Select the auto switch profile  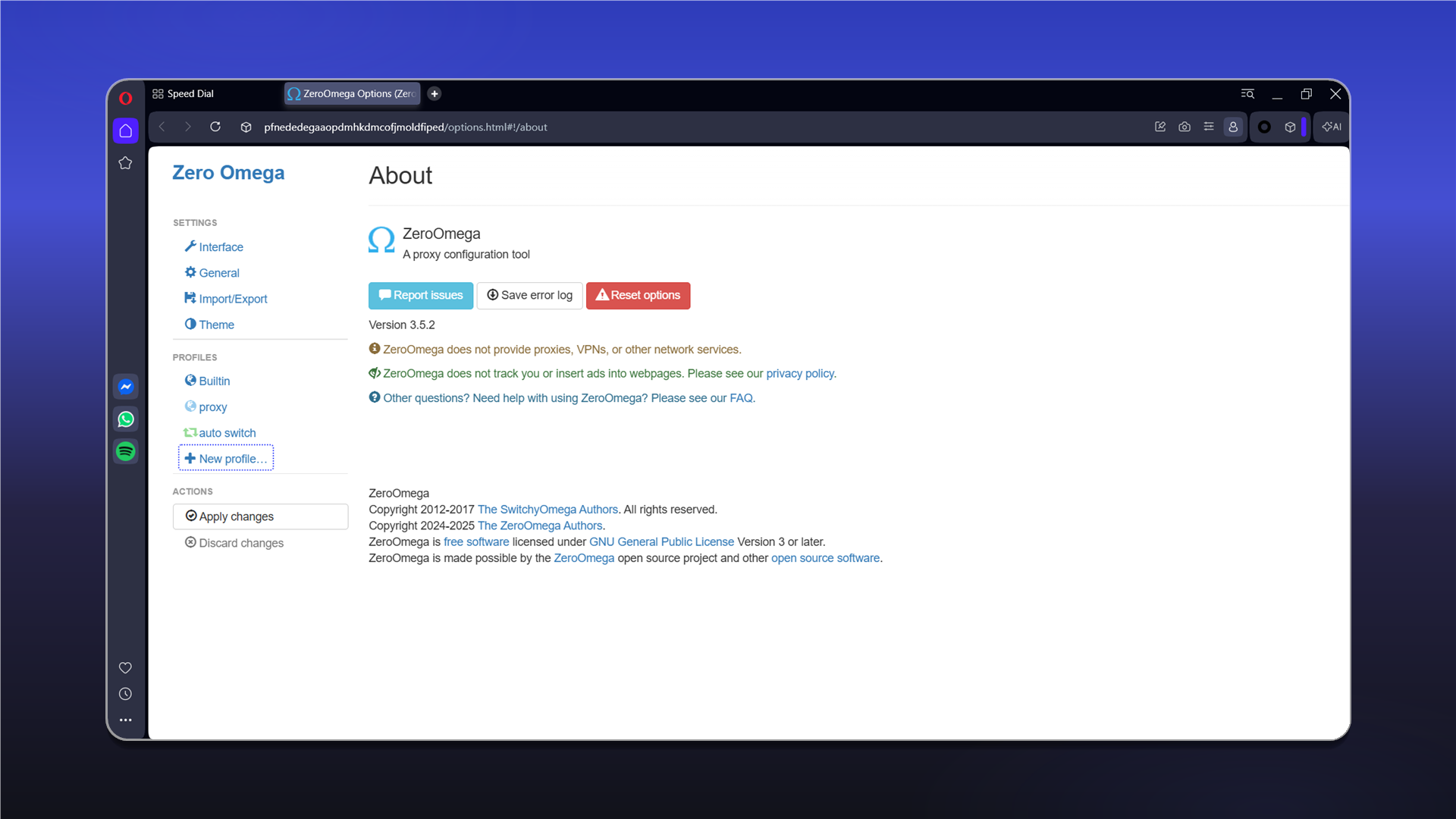point(220,433)
